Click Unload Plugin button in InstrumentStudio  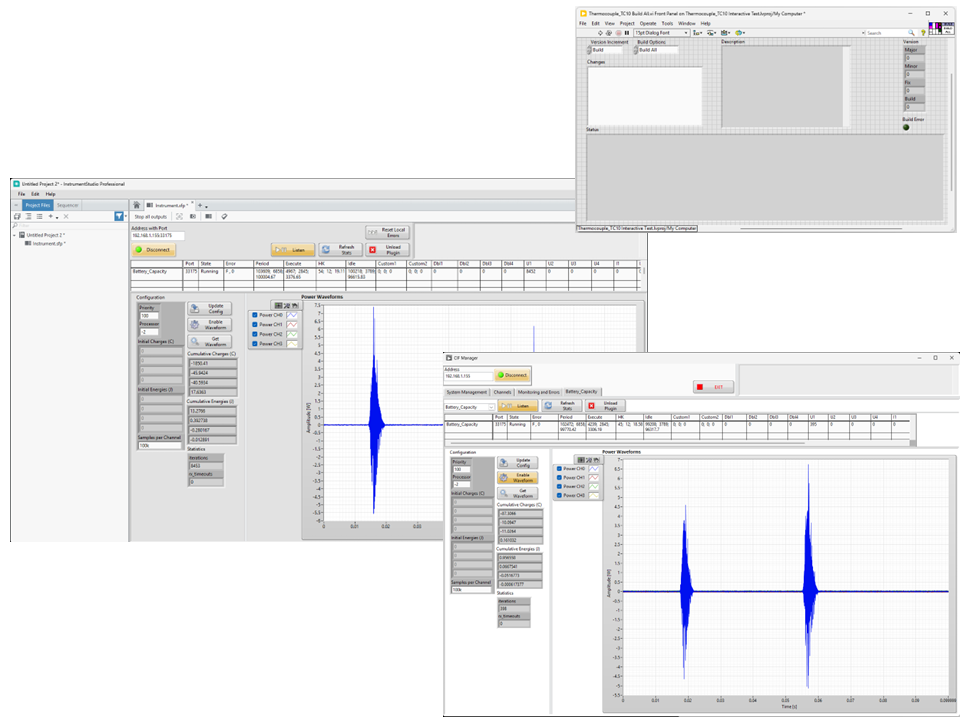tap(388, 250)
